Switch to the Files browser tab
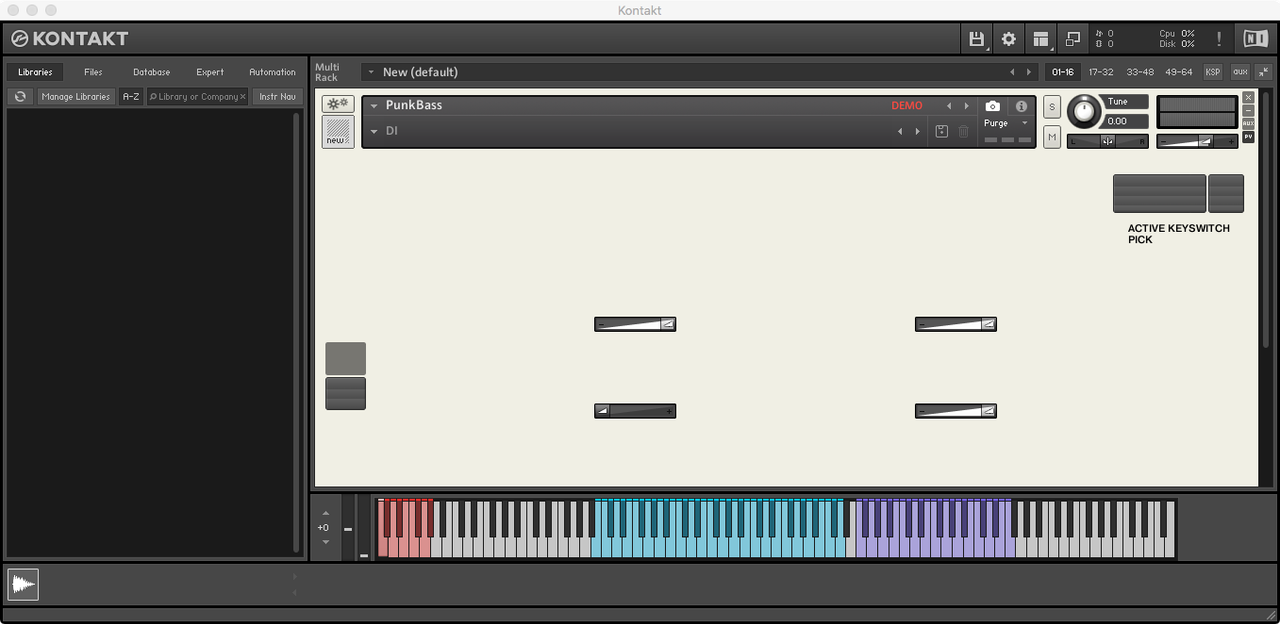Screen dimensions: 1280x624 (x=93, y=72)
